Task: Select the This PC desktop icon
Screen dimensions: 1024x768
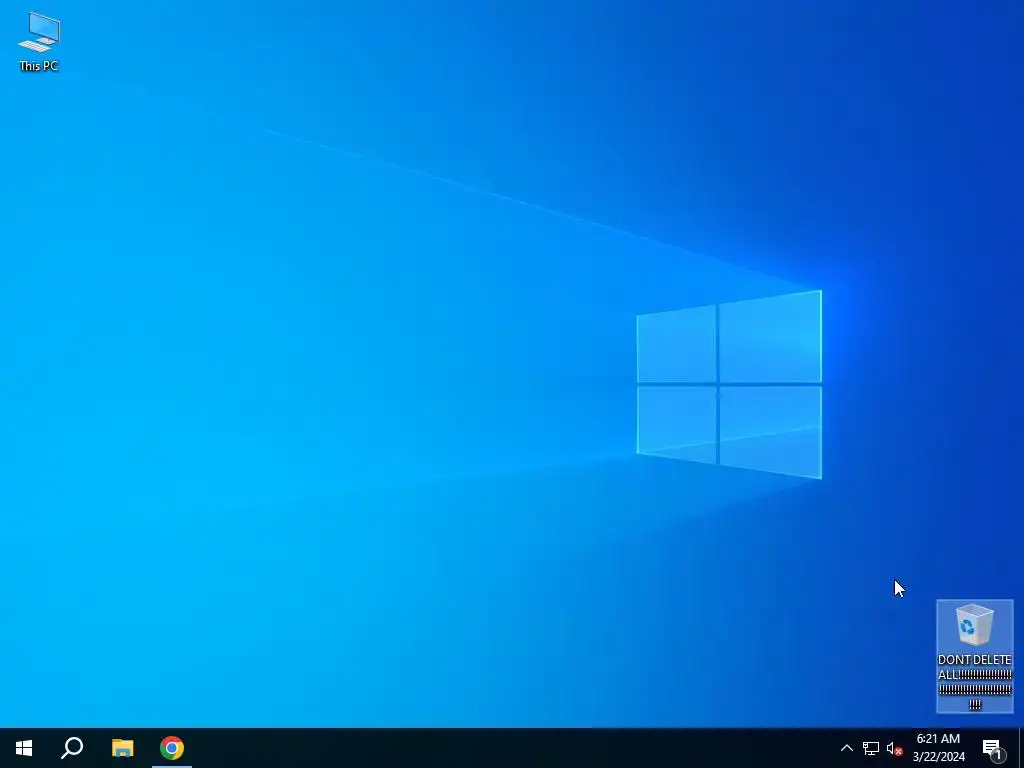Action: click(39, 41)
